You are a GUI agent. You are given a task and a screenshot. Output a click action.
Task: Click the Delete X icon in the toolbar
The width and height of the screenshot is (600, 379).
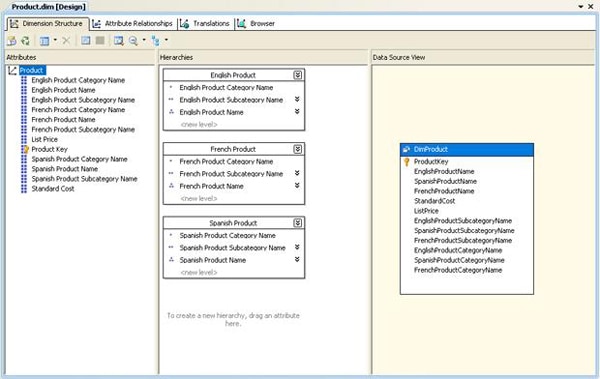point(66,40)
